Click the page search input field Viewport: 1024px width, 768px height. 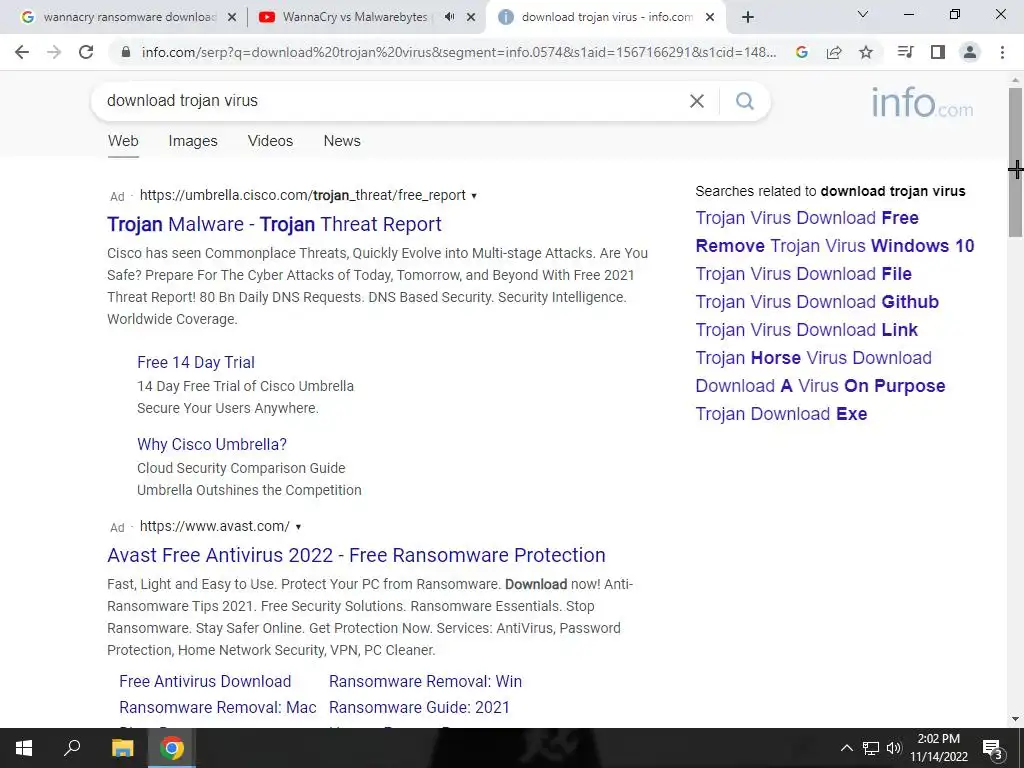point(392,101)
